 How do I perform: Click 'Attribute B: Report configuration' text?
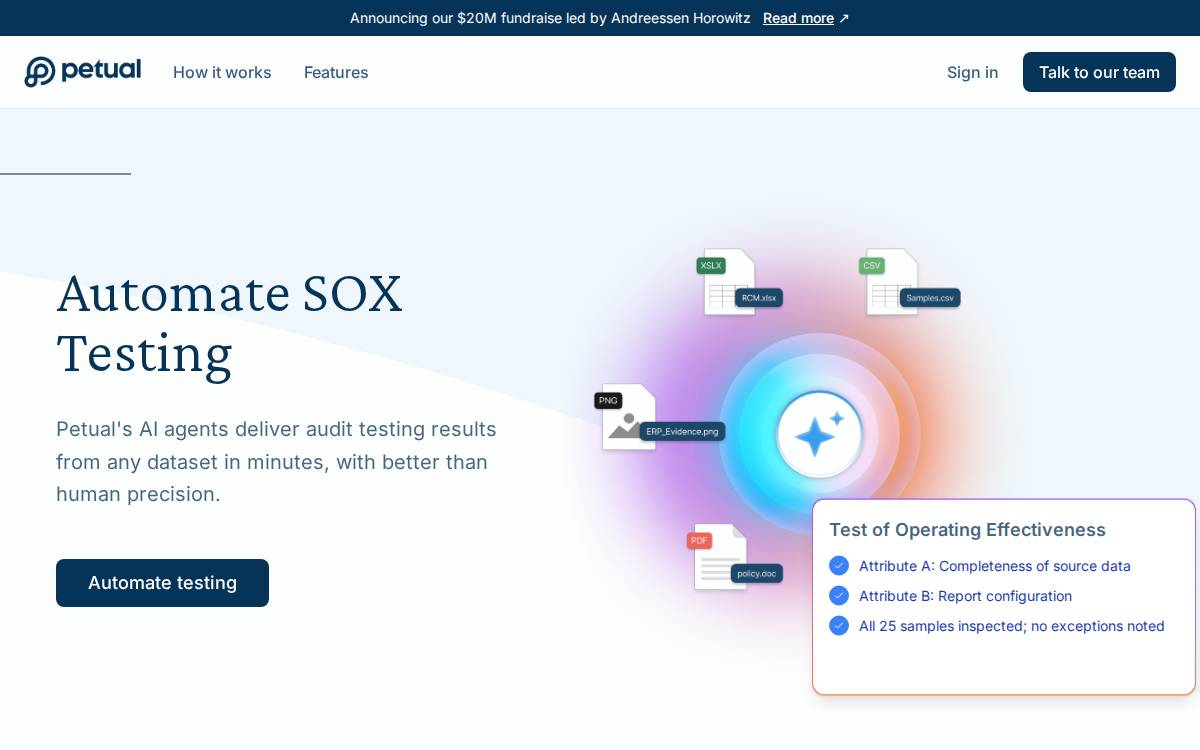[x=965, y=596]
